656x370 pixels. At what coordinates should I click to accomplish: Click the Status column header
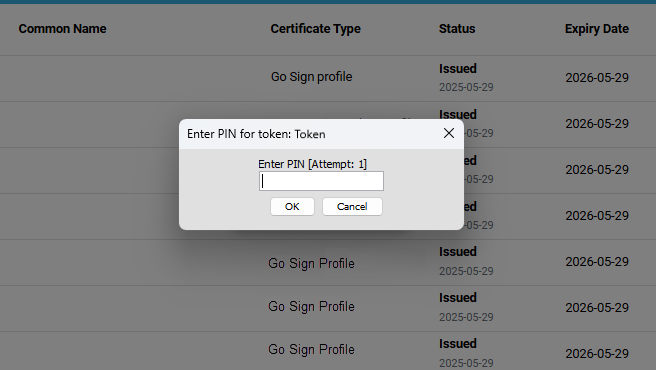[x=457, y=29]
